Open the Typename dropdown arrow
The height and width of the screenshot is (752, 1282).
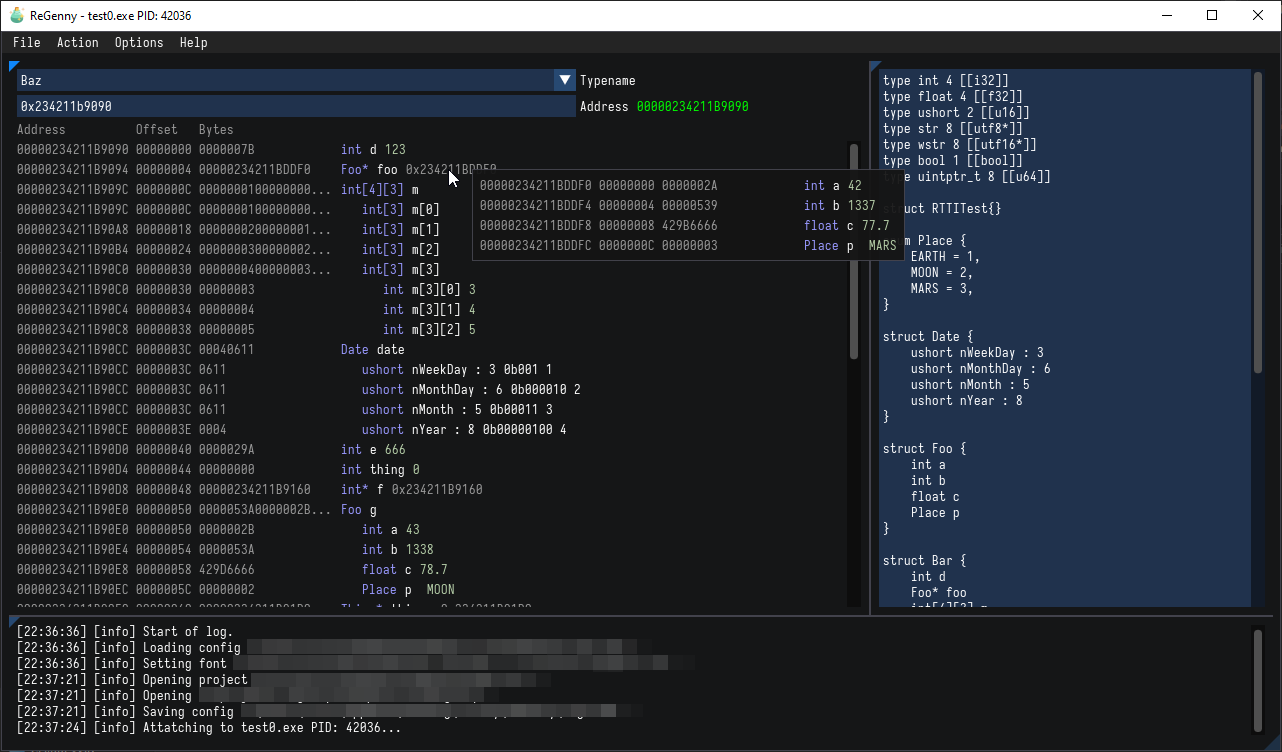point(565,81)
